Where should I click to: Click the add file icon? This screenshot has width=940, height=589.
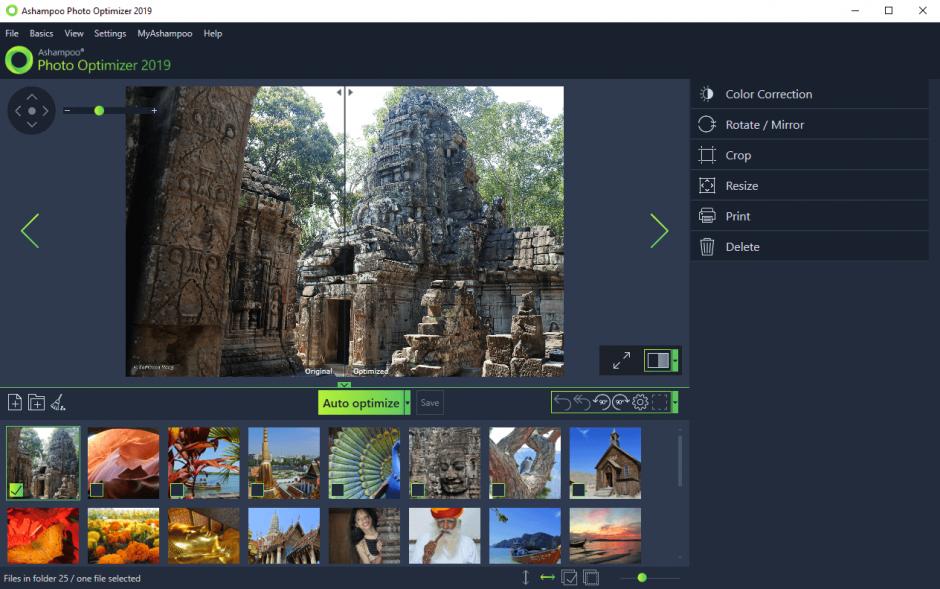pos(15,403)
